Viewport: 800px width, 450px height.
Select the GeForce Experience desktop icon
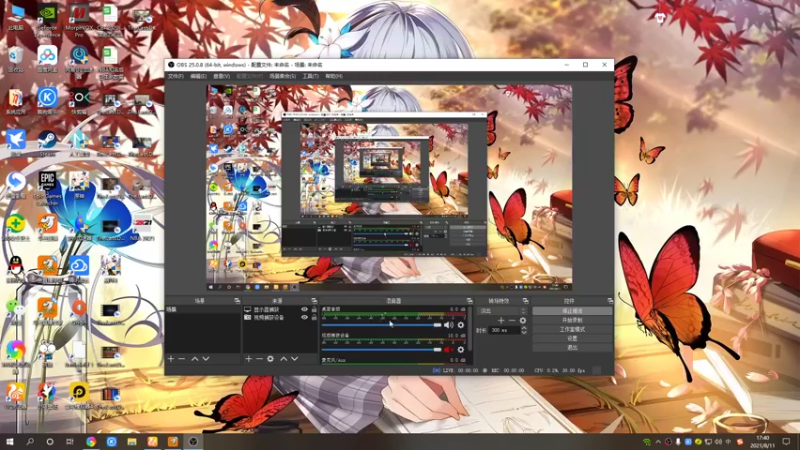47,20
